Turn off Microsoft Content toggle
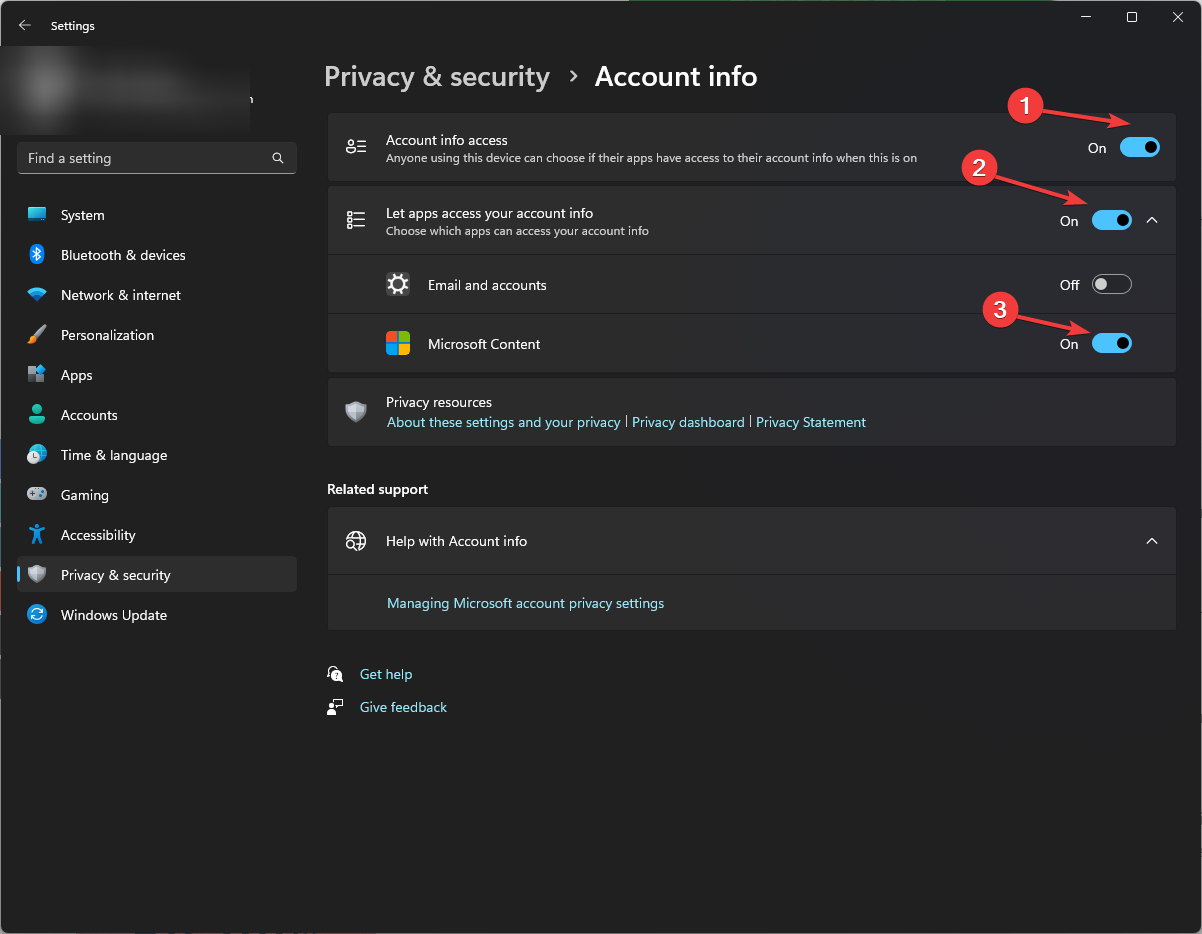This screenshot has width=1202, height=934. pyautogui.click(x=1111, y=344)
